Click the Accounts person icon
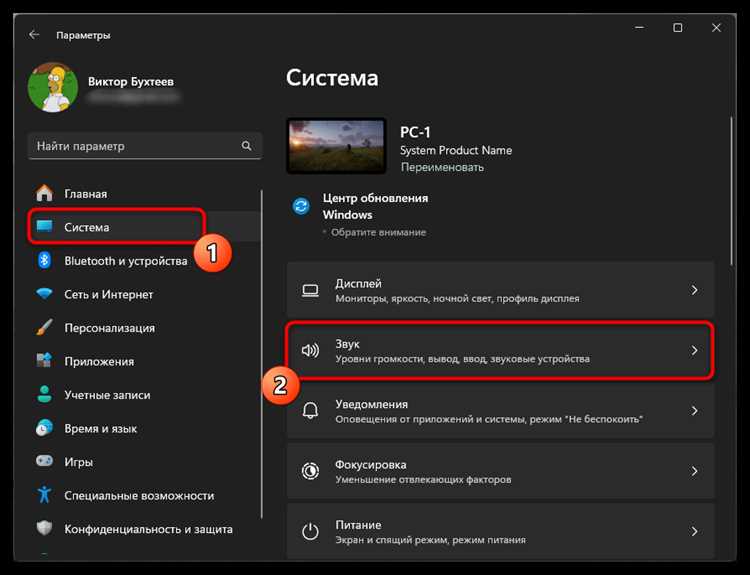 click(44, 395)
